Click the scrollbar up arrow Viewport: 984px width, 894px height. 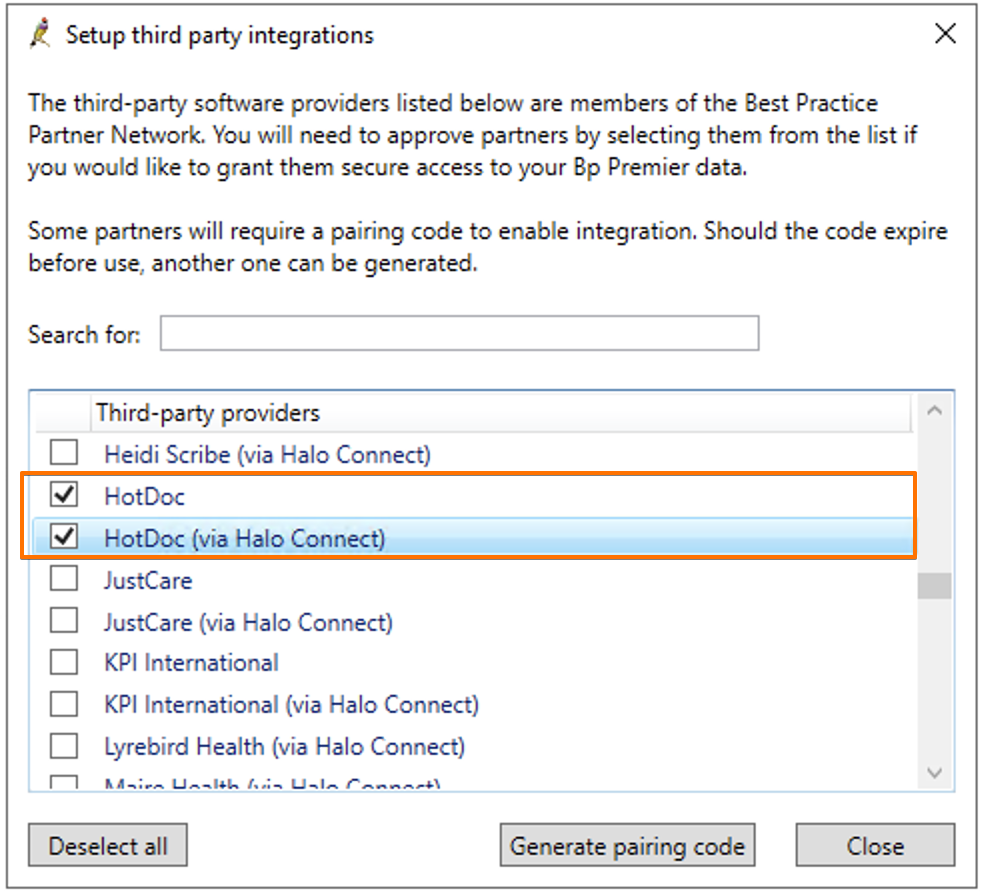(934, 409)
